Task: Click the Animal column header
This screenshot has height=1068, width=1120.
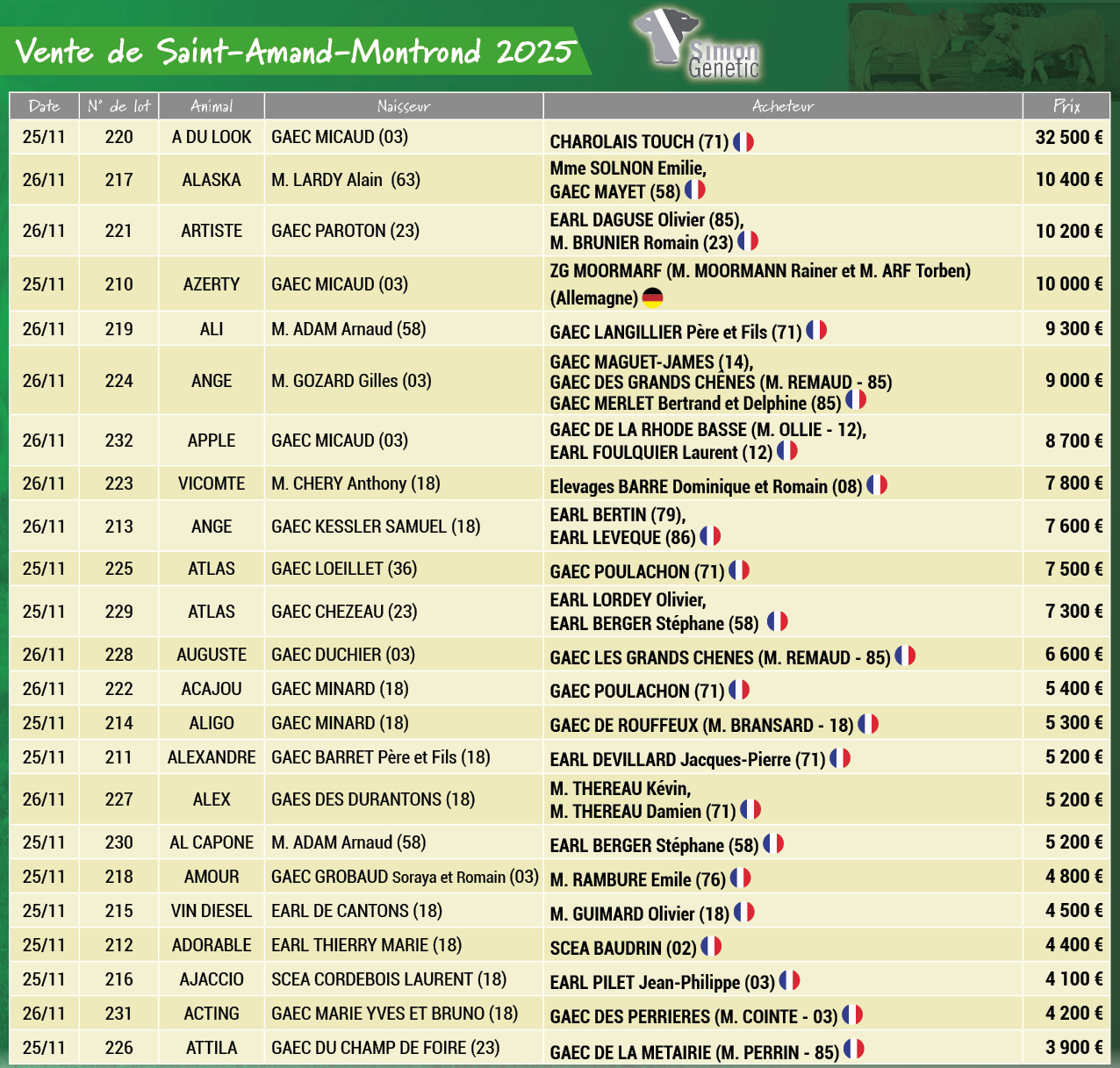Action: pyautogui.click(x=212, y=106)
